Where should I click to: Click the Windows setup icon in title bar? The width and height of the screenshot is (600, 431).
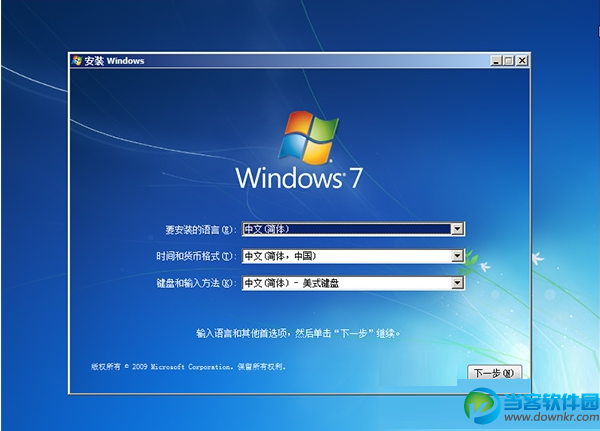pos(77,60)
